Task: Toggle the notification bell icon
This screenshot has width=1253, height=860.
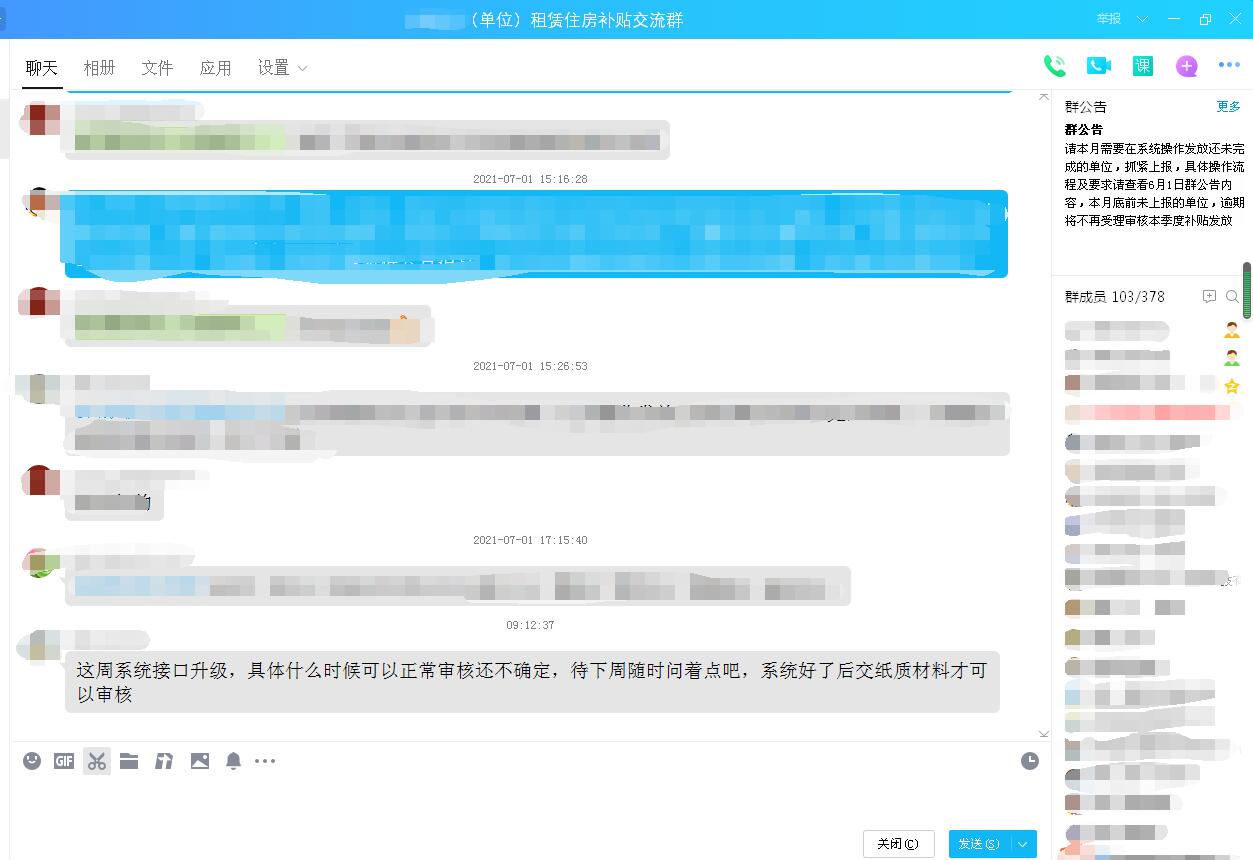Action: point(233,761)
